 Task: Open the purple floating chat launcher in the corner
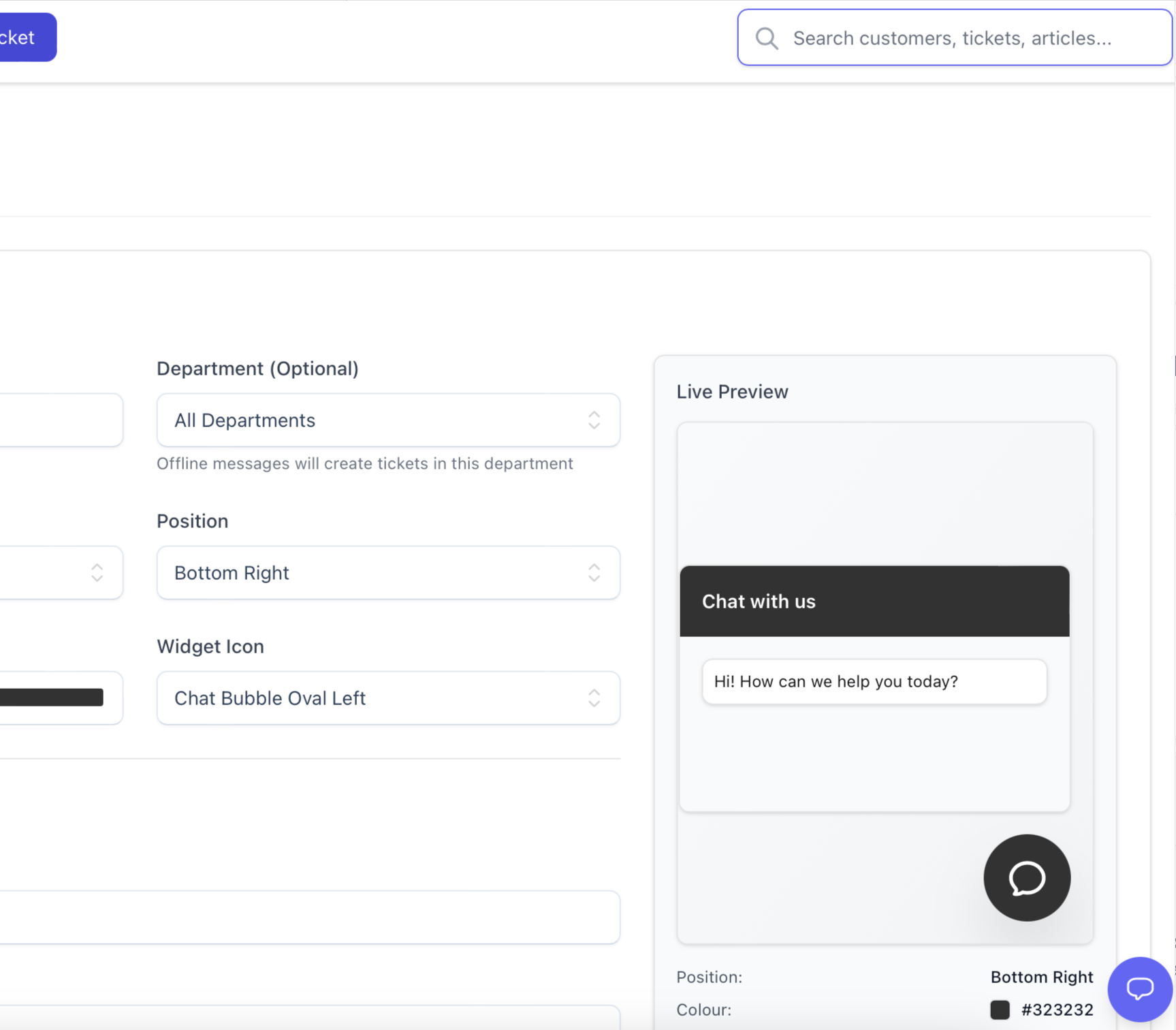1140,988
